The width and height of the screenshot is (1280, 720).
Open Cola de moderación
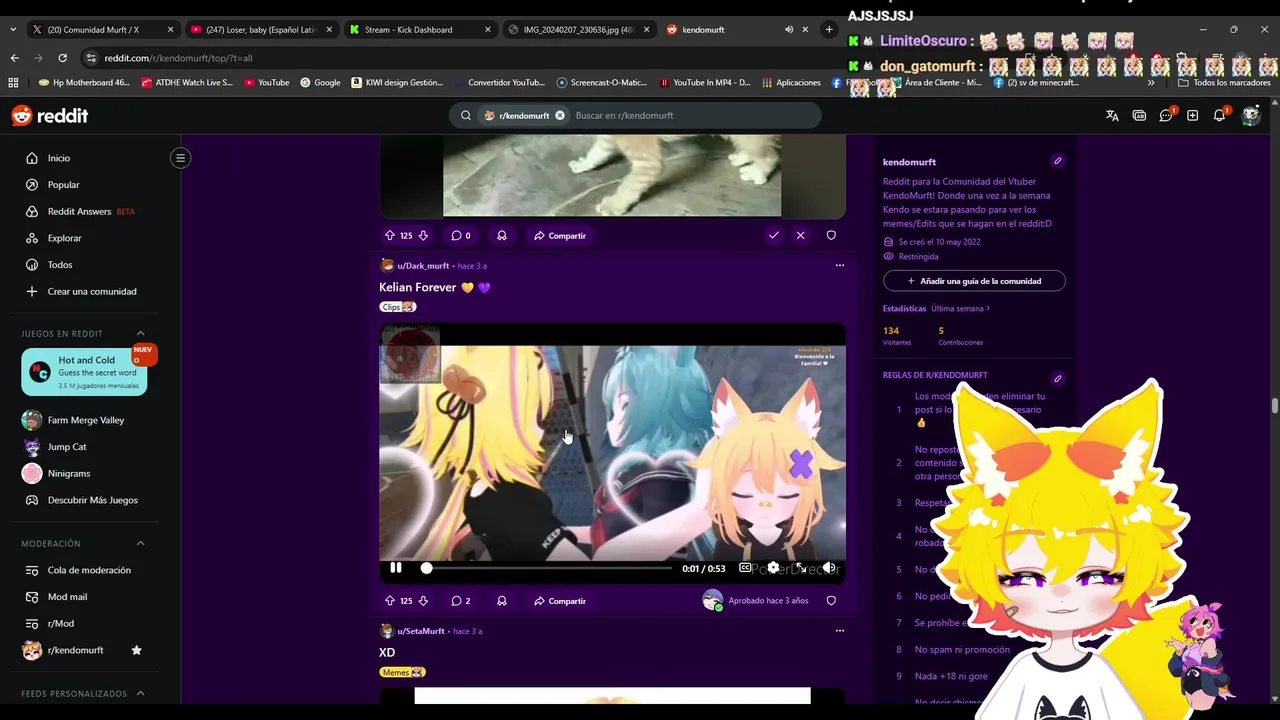88,570
